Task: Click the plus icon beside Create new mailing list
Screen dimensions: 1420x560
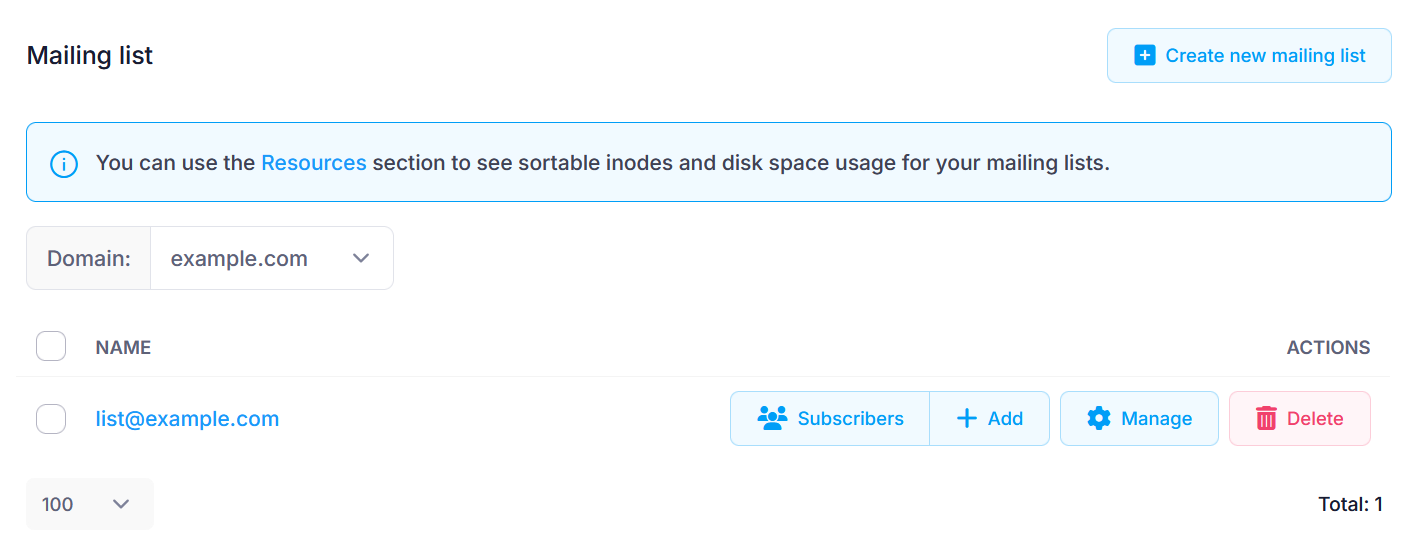Action: [1145, 56]
